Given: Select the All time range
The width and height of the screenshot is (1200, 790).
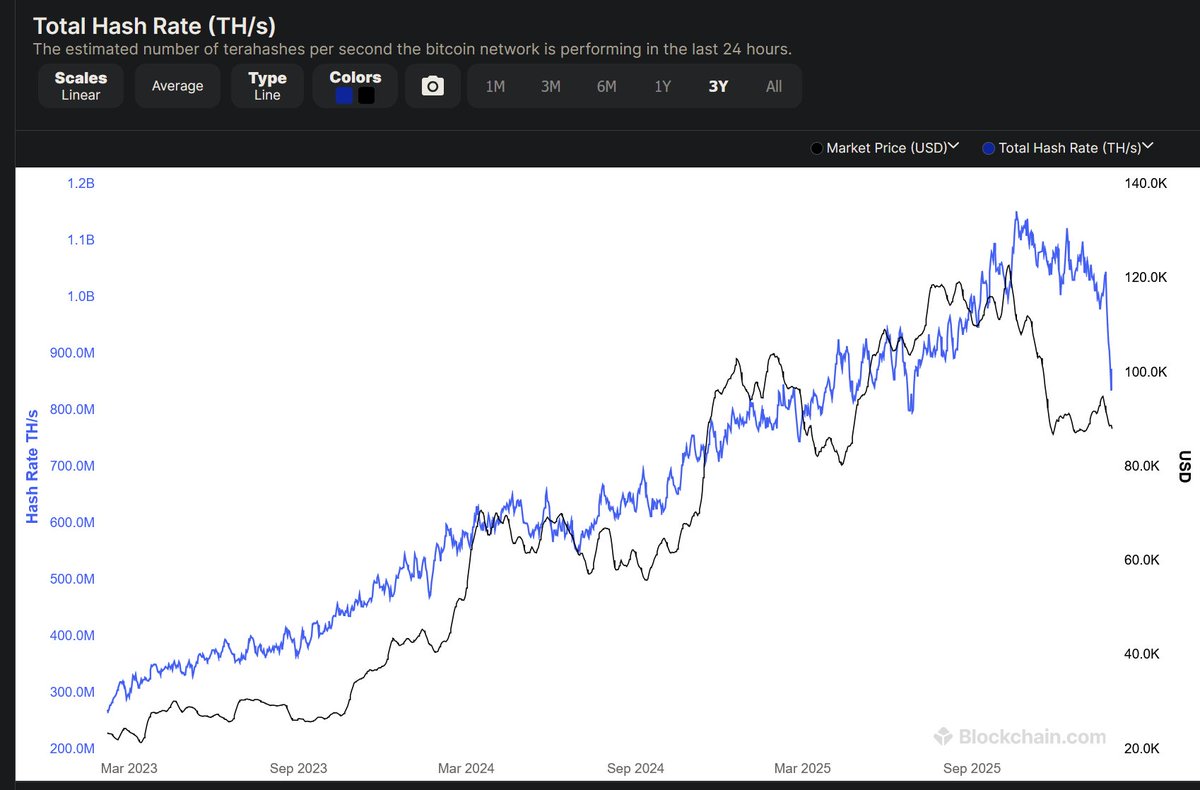Looking at the screenshot, I should click(x=774, y=86).
